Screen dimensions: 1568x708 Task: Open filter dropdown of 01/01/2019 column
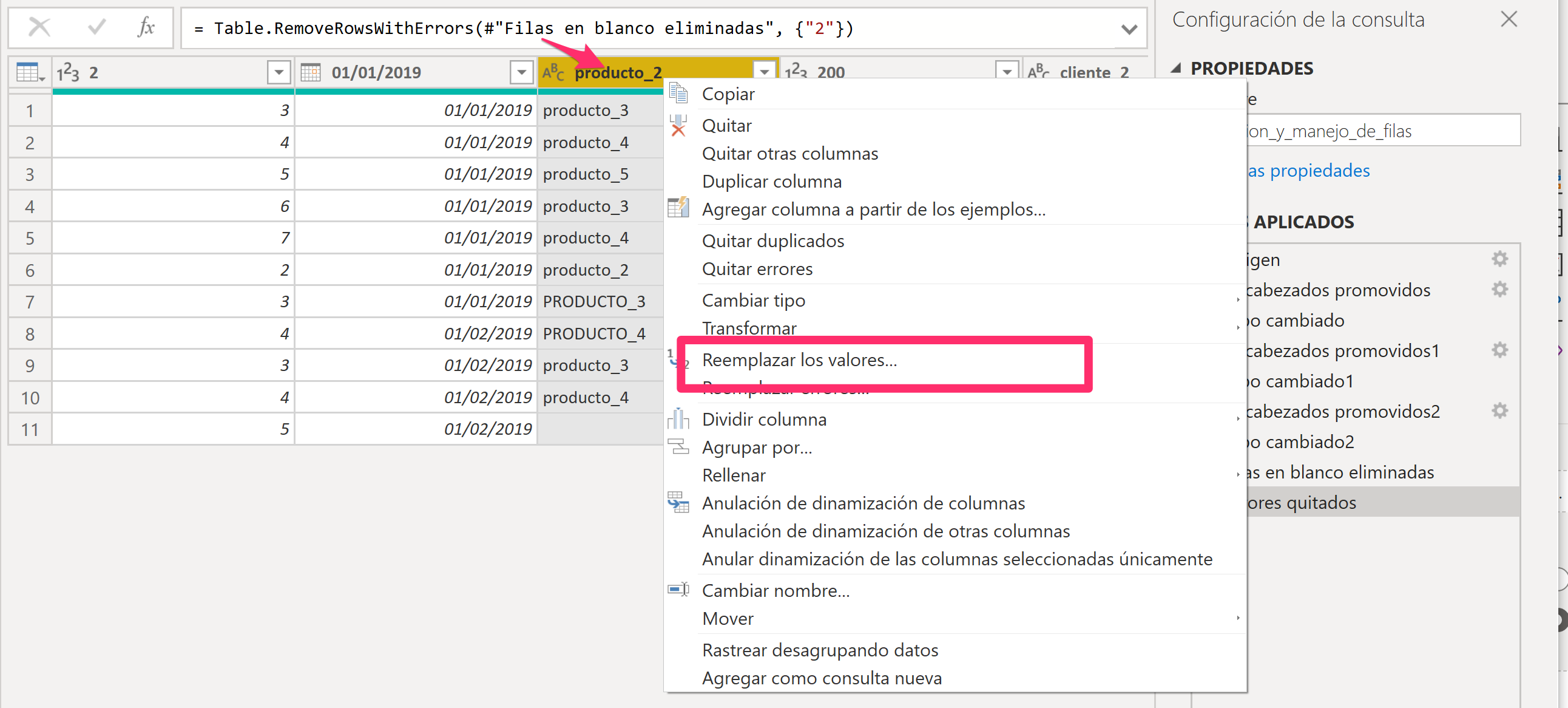pyautogui.click(x=521, y=72)
